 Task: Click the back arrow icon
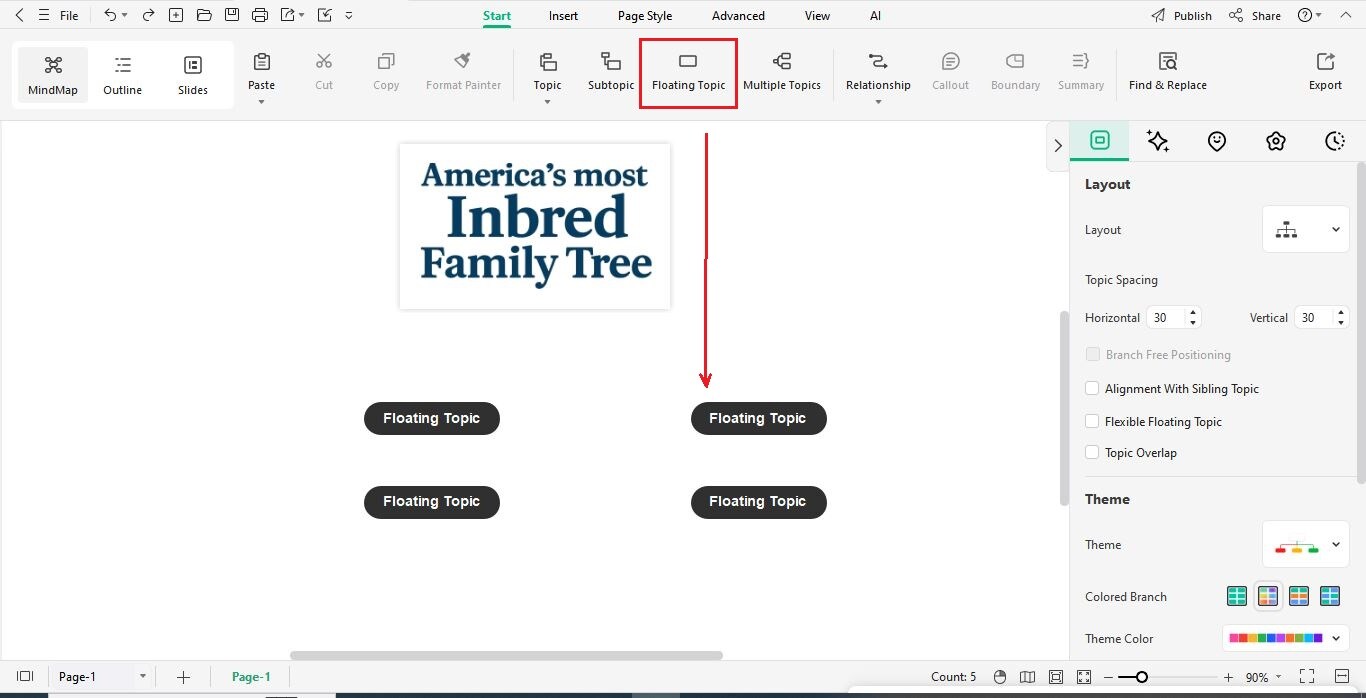point(19,15)
